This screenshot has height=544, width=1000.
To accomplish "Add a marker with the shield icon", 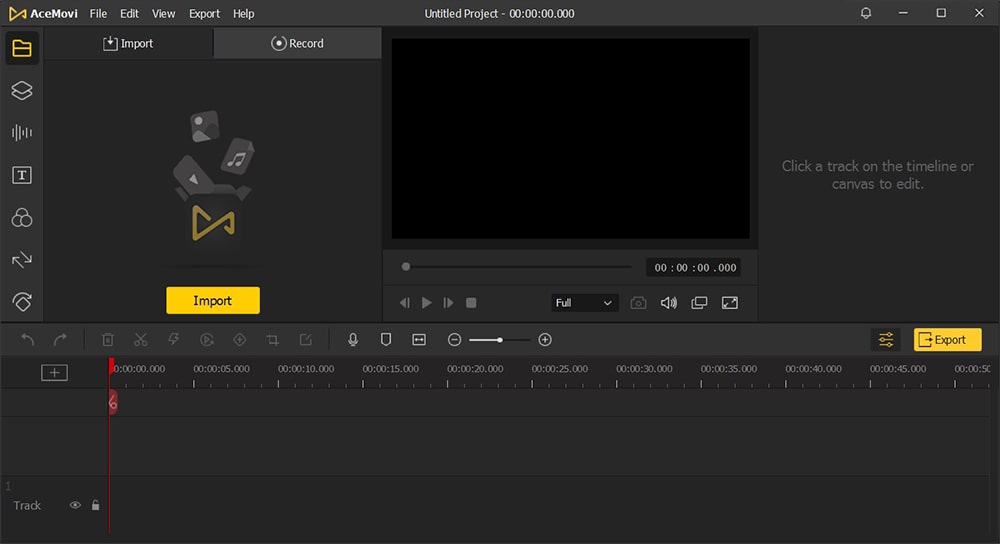I will [386, 340].
